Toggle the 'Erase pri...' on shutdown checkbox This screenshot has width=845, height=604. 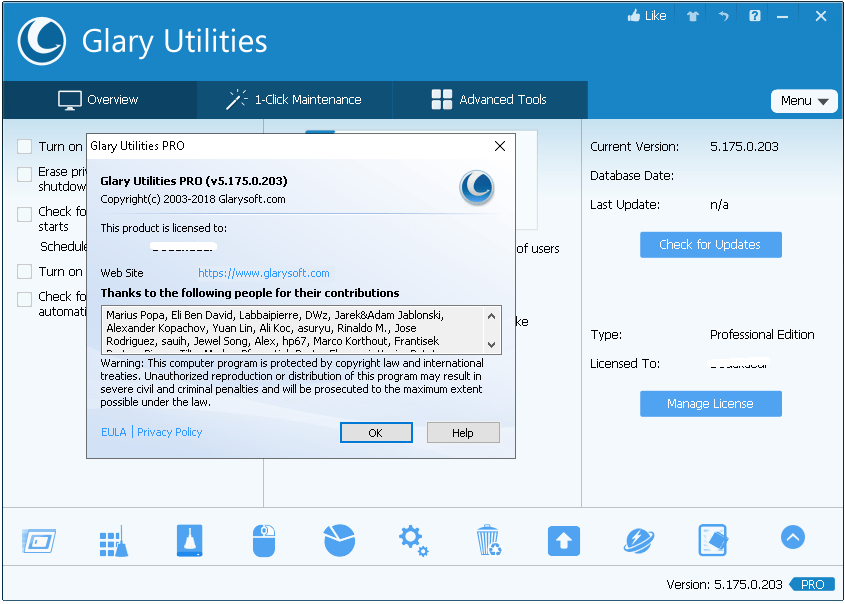(24, 174)
